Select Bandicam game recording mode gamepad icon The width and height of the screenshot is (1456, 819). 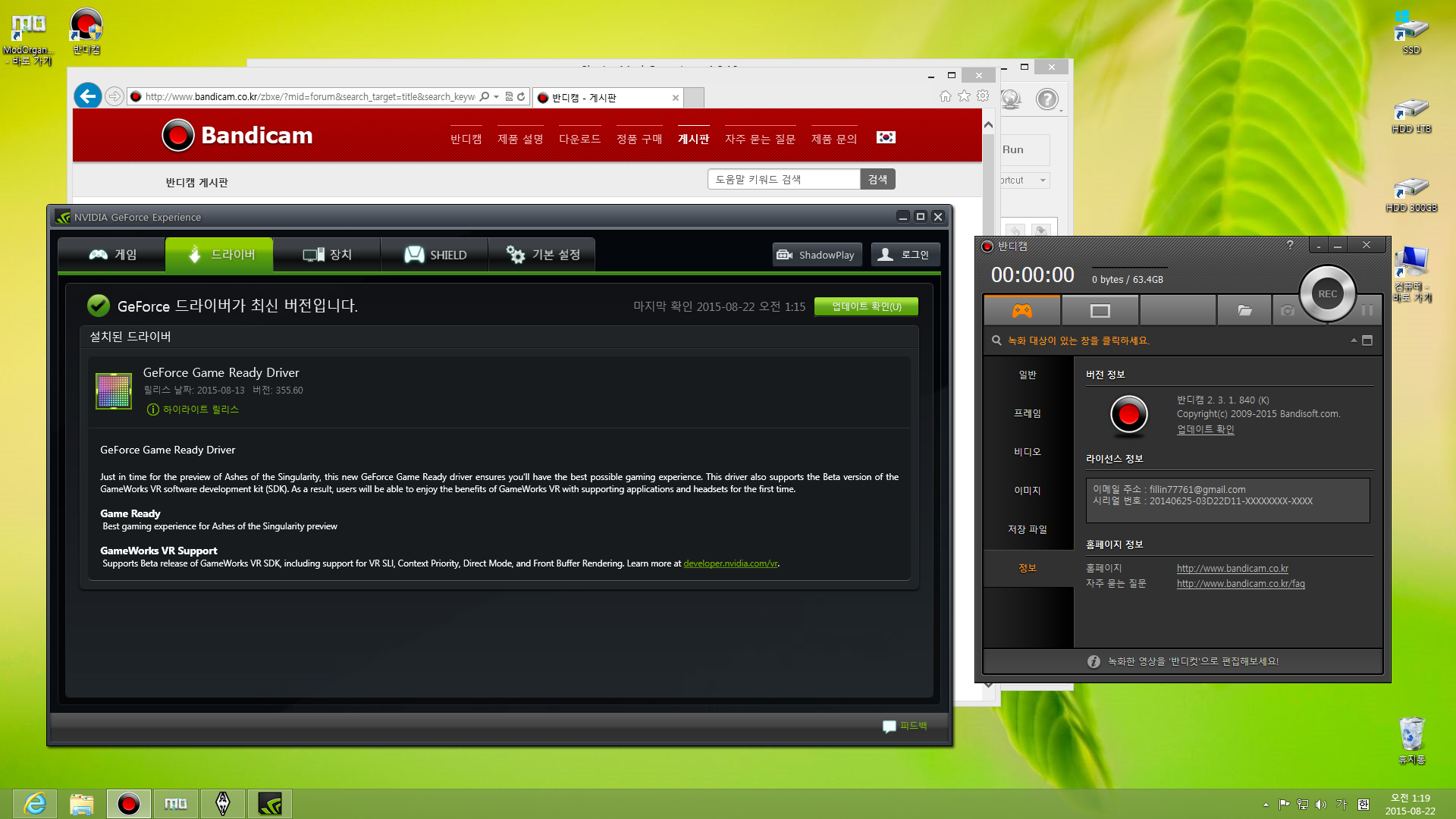pyautogui.click(x=1022, y=310)
